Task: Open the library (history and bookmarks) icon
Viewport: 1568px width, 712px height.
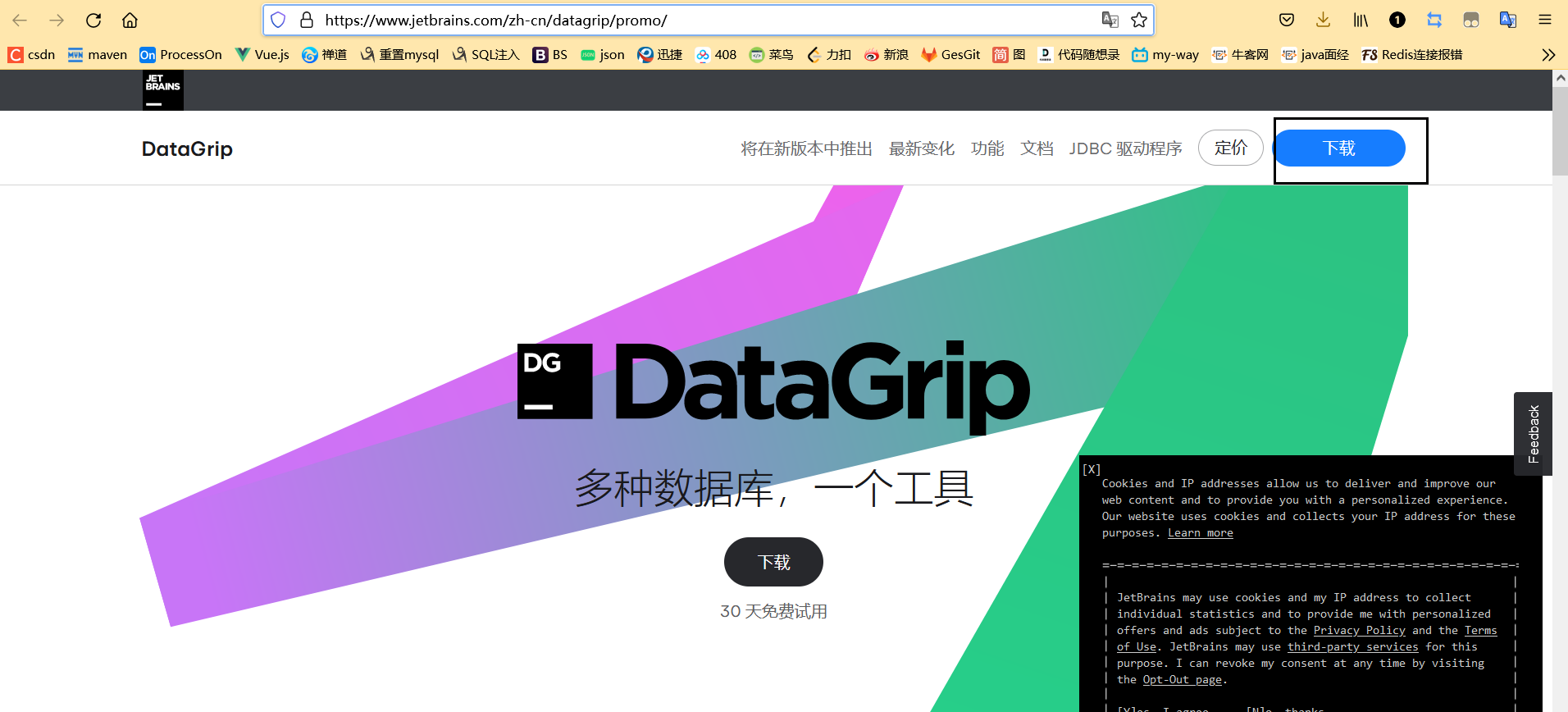Action: 1361,20
